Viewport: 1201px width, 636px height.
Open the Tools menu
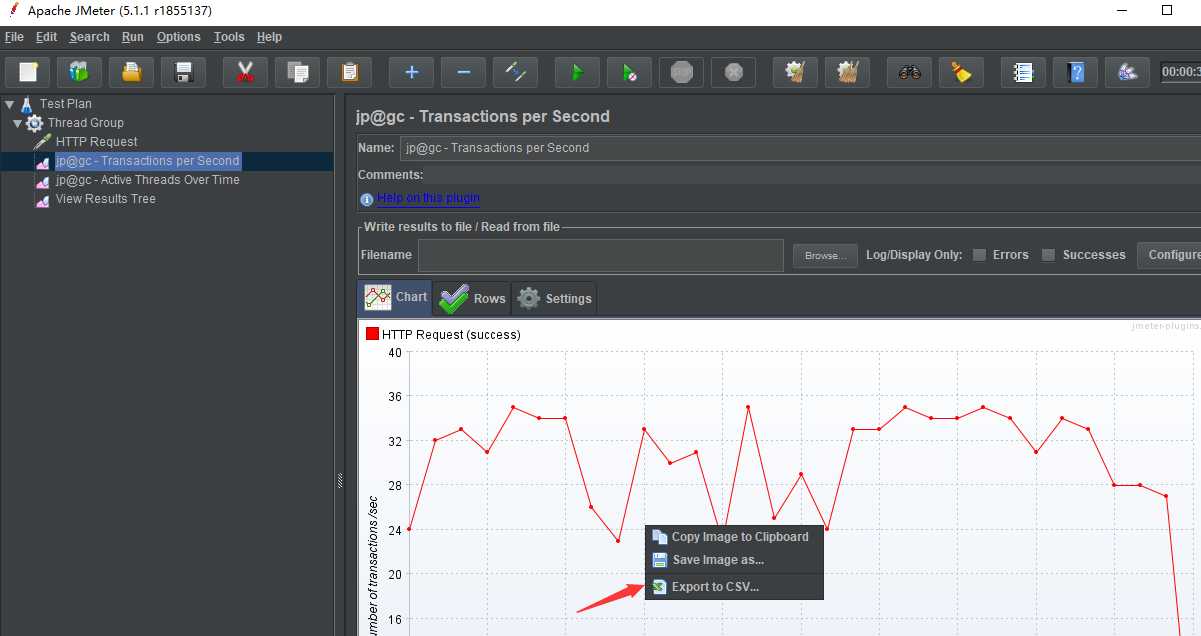click(x=229, y=37)
